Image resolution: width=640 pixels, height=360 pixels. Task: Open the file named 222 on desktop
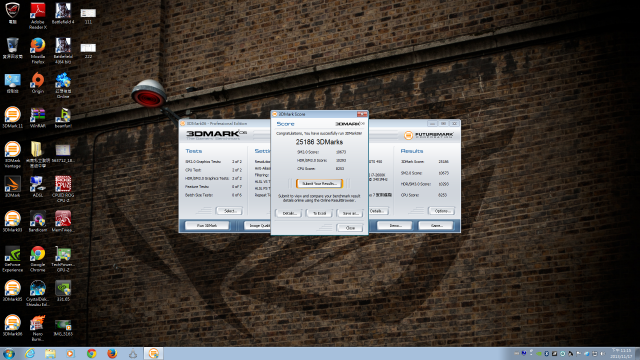88,50
